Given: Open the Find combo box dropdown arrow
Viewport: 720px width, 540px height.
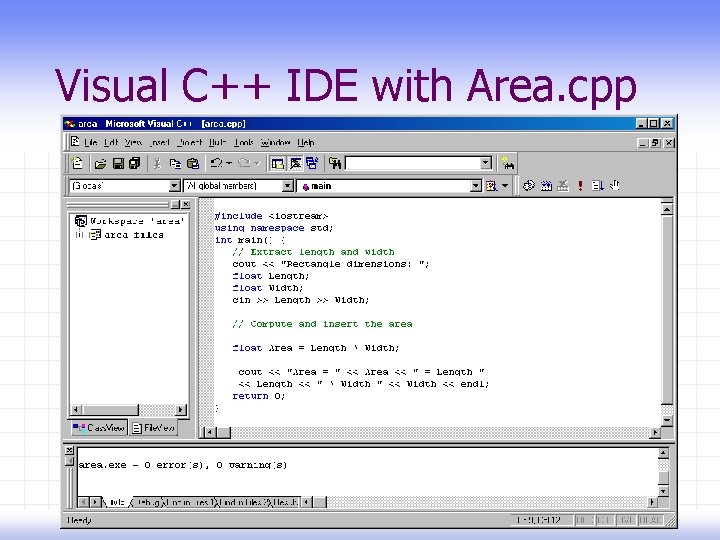Looking at the screenshot, I should click(486, 163).
